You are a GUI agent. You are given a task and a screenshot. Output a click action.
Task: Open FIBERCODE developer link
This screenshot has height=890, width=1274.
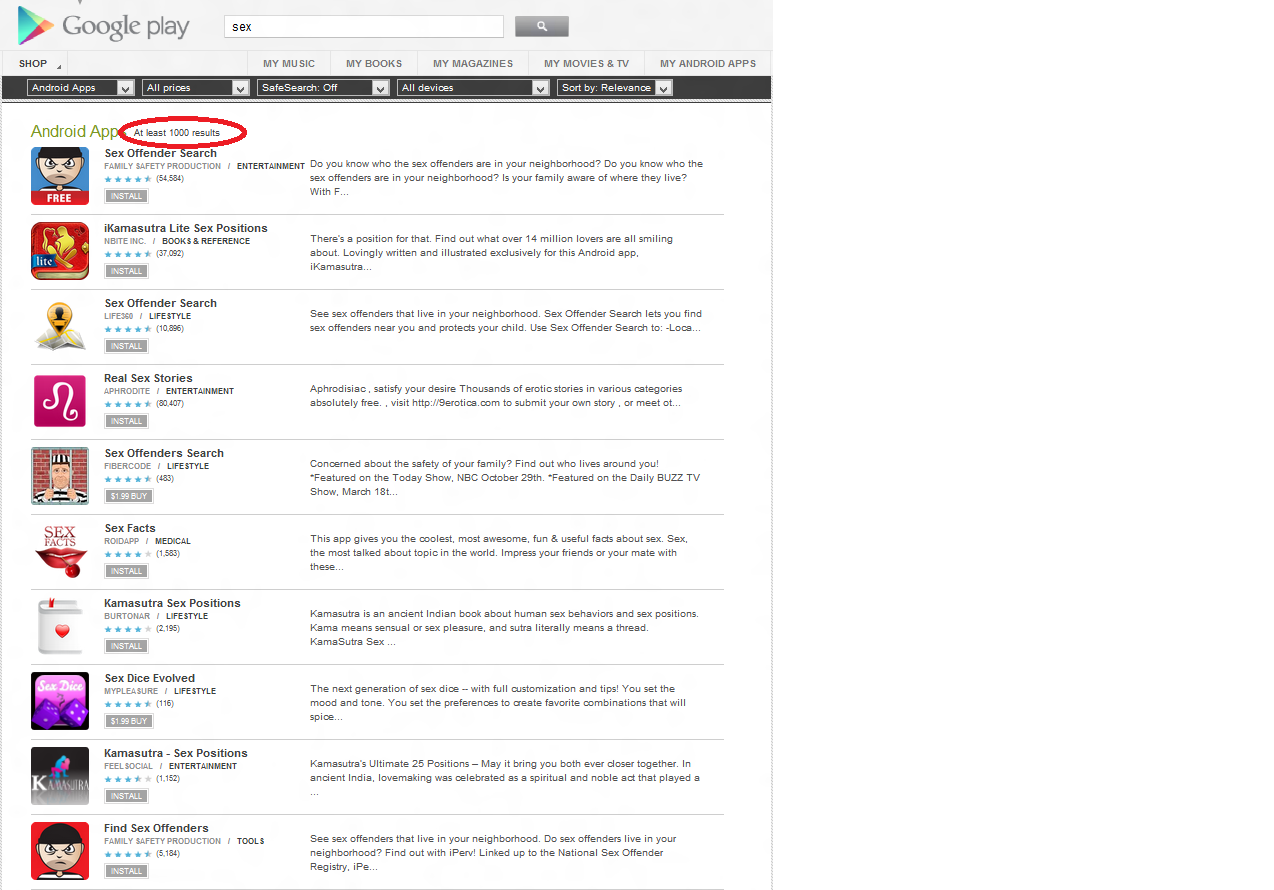tap(128, 466)
